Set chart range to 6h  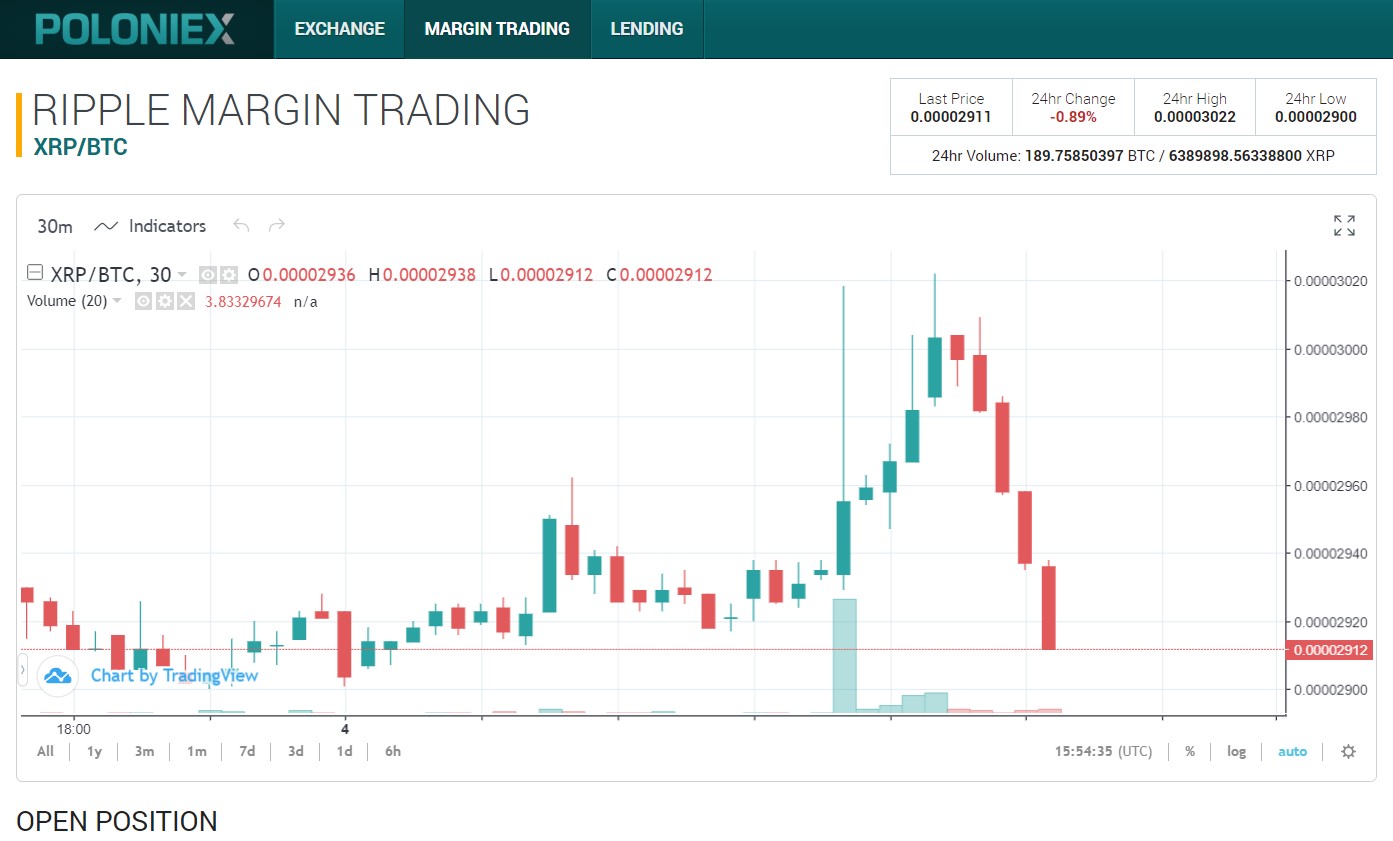(393, 751)
